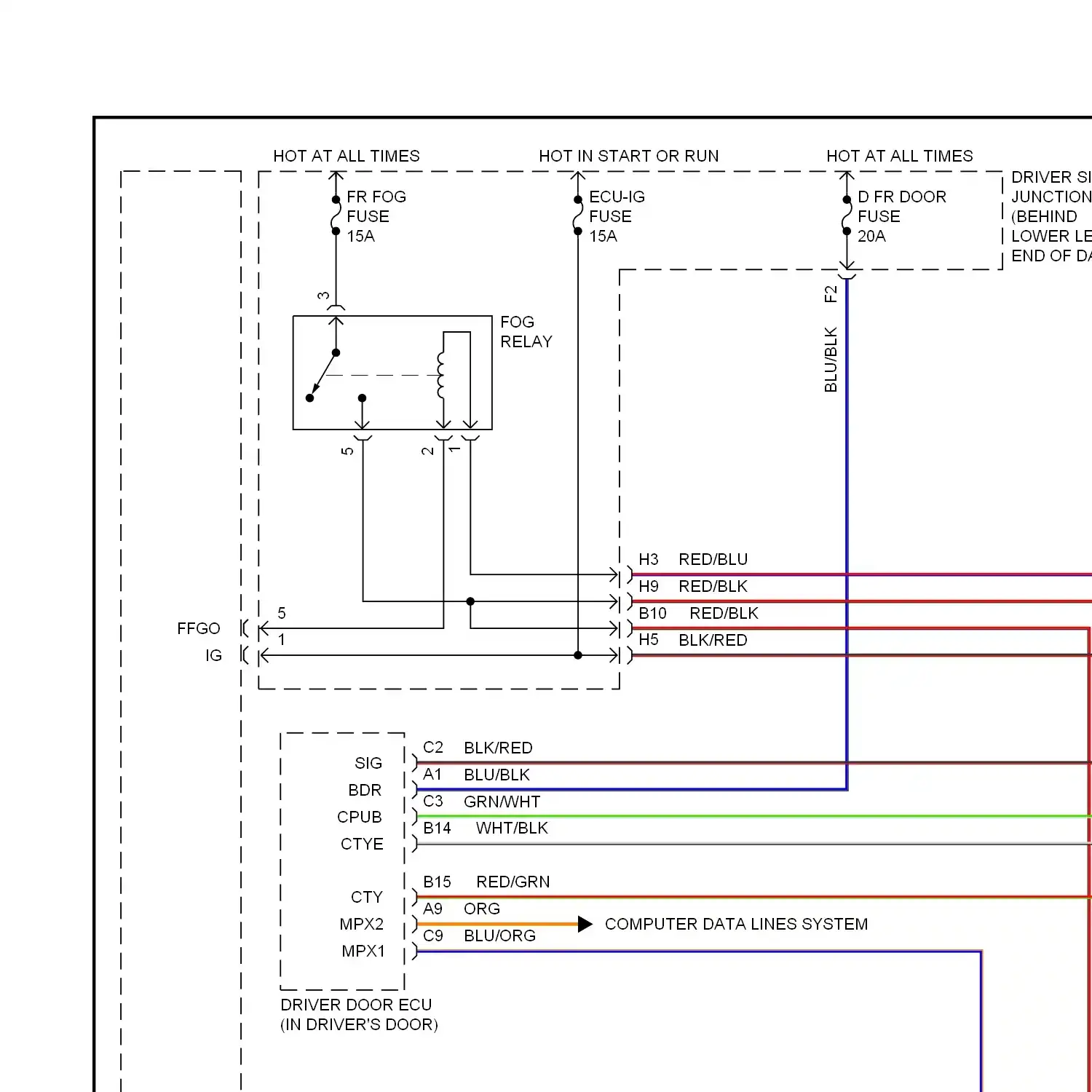
Task: Click relay terminal number 2
Action: [x=427, y=451]
